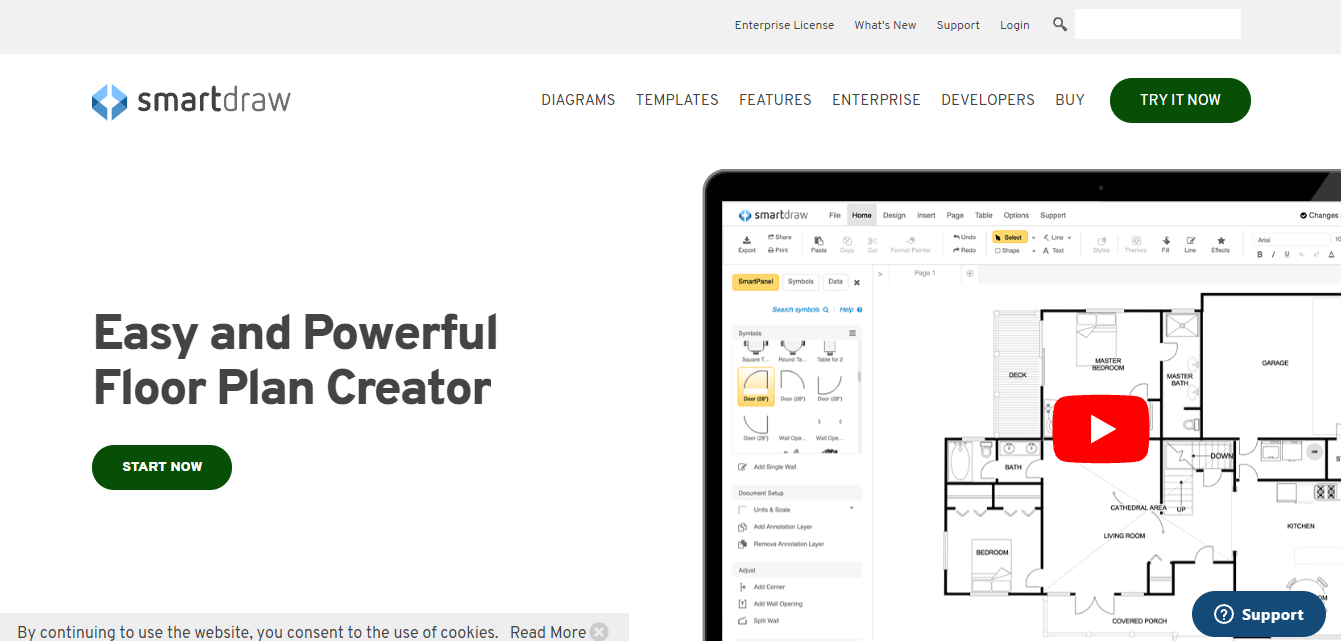Screen dimensions: 1341x641
Task: Open the Table ribbon tab
Action: 984,215
